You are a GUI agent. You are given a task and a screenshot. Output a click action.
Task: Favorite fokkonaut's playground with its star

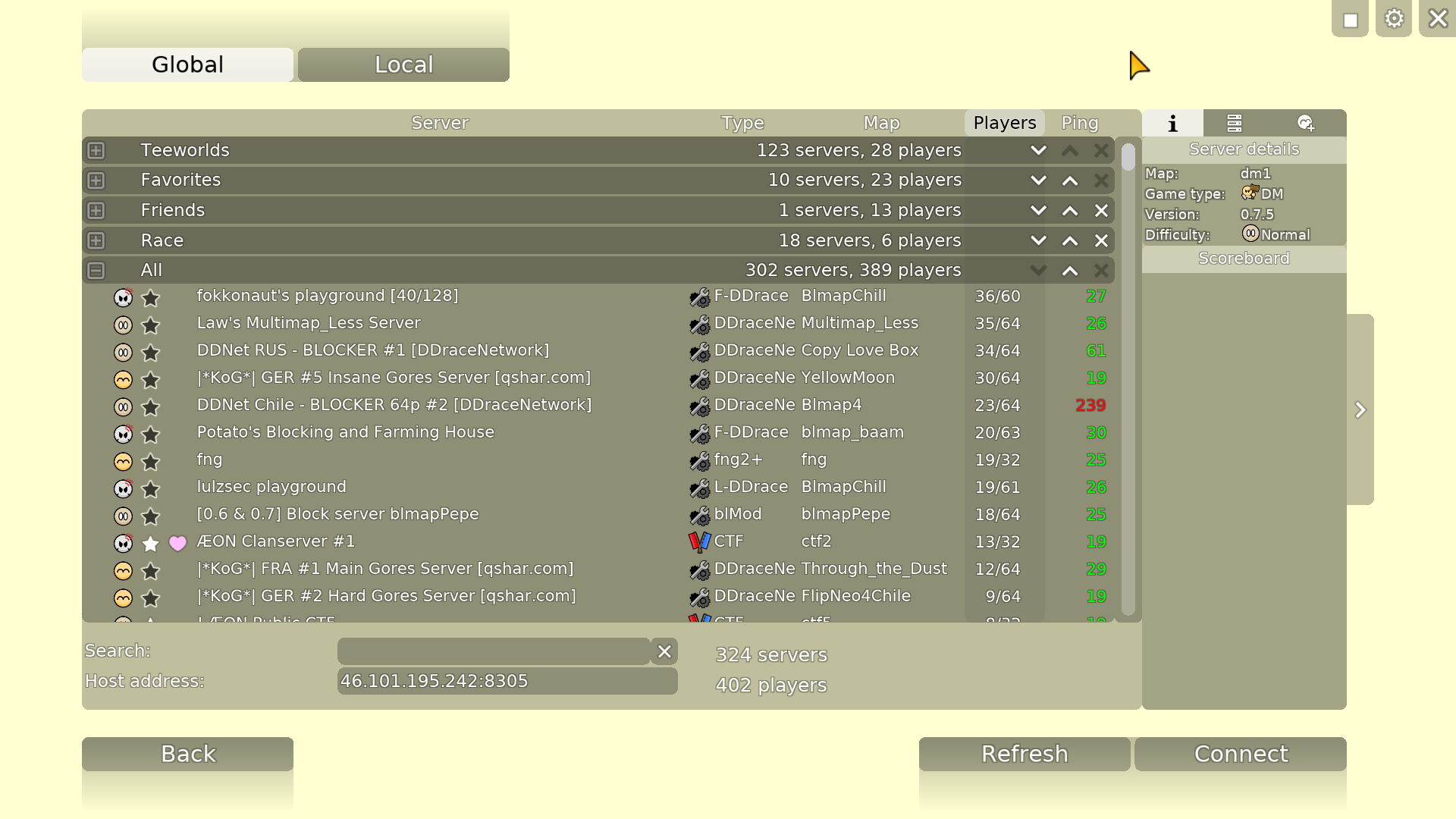coord(151,297)
